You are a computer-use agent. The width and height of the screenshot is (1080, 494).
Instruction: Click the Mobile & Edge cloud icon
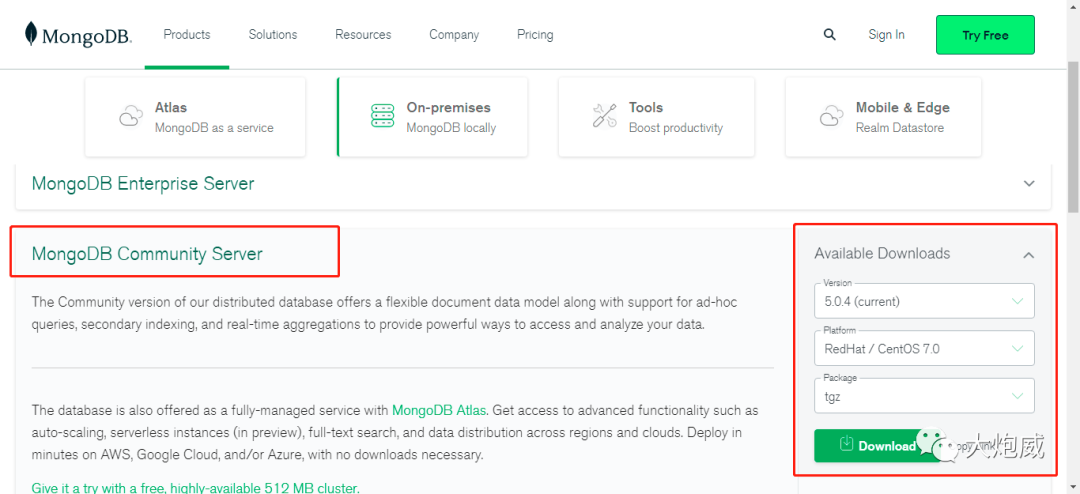coord(831,117)
